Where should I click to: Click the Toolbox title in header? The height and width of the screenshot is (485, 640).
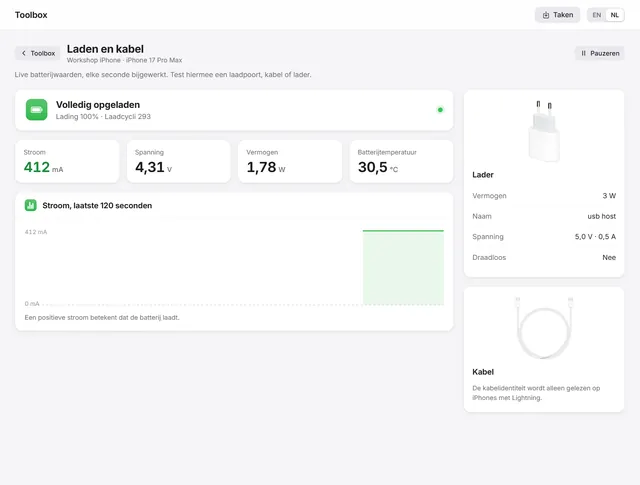click(x=31, y=15)
